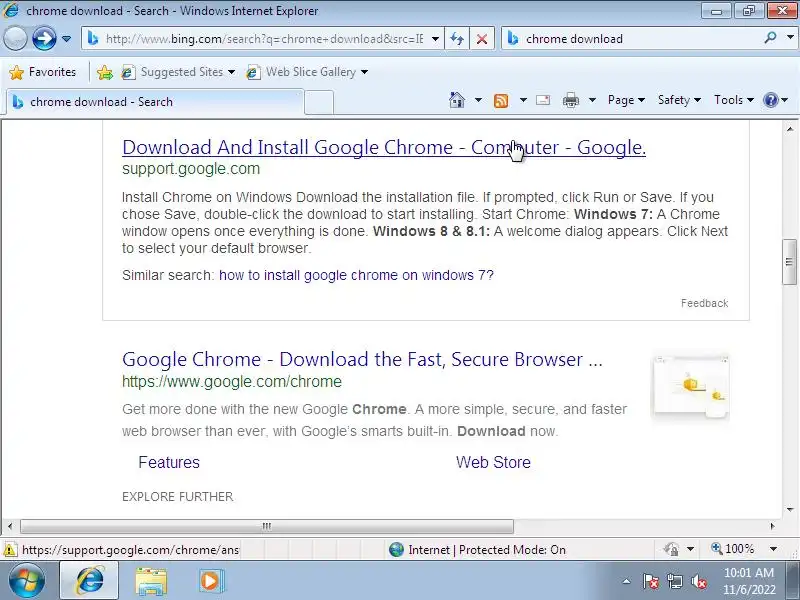This screenshot has width=800, height=600.
Task: Open 'Download And Install Google Chrome' result
Action: coord(384,147)
